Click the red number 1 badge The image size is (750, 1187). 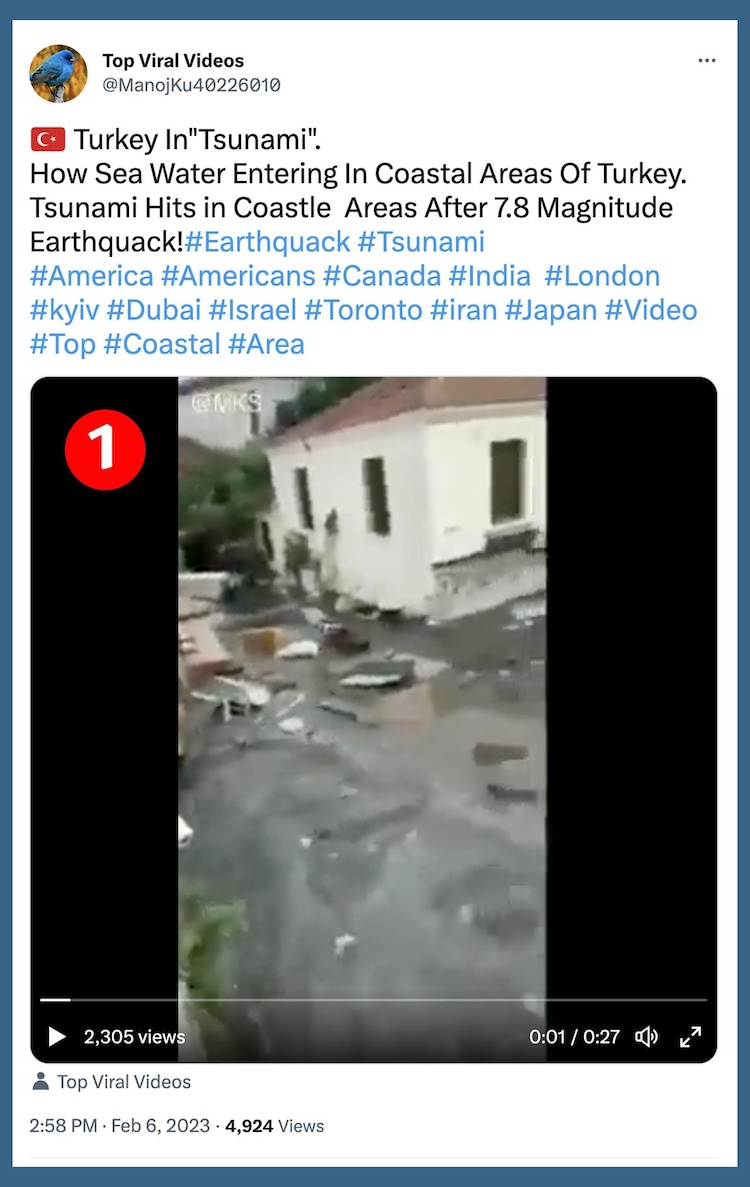(106, 450)
